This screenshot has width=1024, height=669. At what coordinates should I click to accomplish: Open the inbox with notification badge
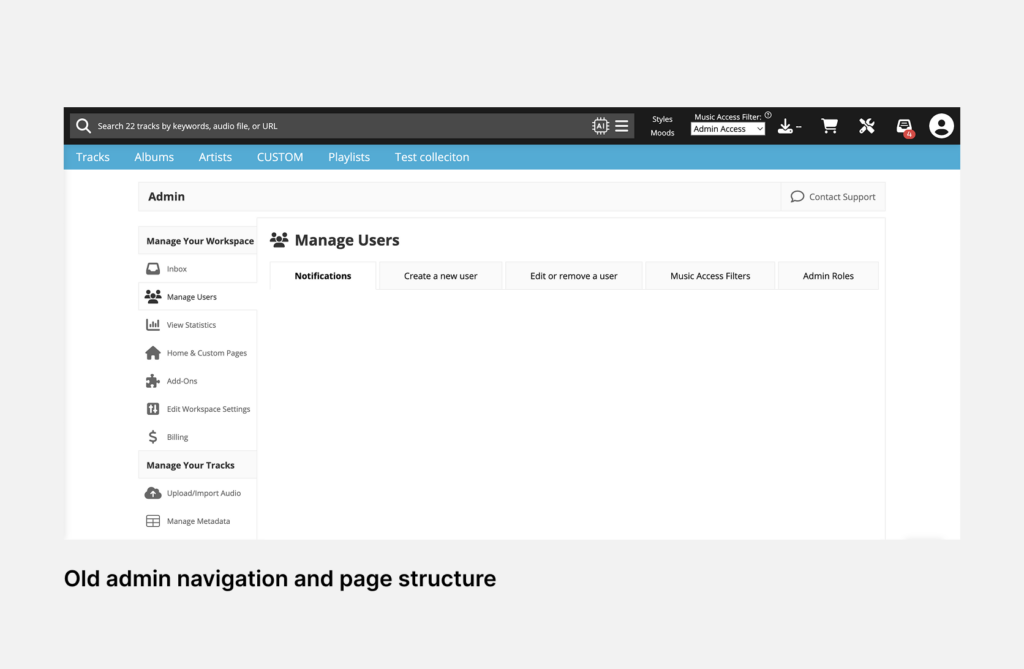(904, 126)
